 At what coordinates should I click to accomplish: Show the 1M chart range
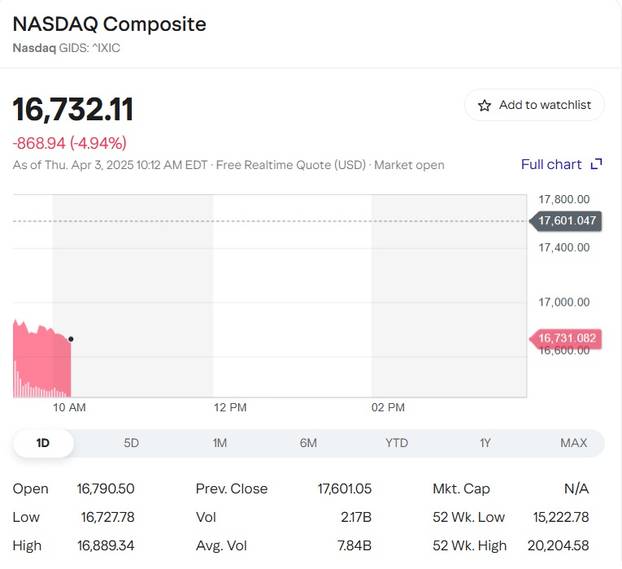tap(220, 443)
